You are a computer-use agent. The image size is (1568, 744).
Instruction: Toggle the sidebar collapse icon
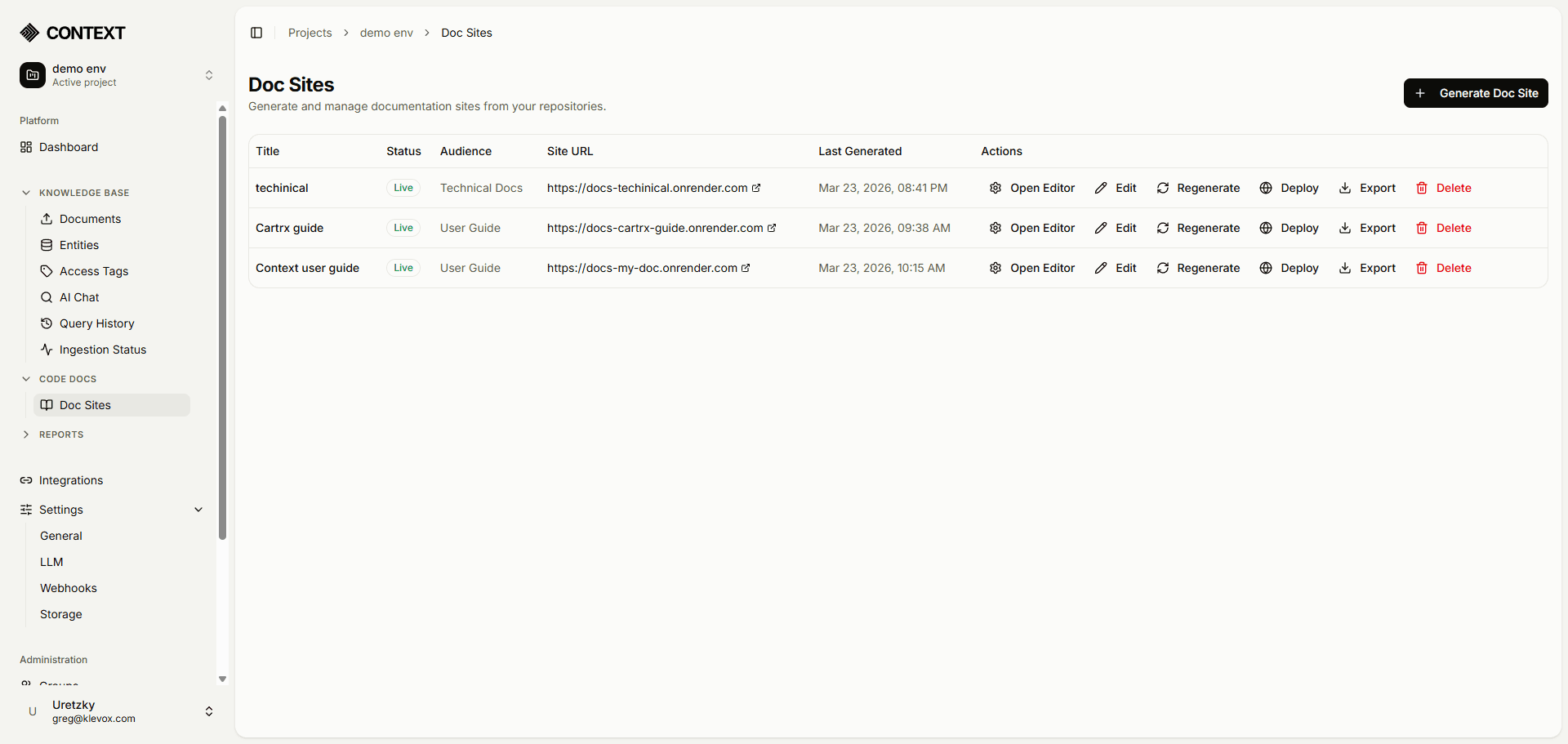tap(256, 33)
